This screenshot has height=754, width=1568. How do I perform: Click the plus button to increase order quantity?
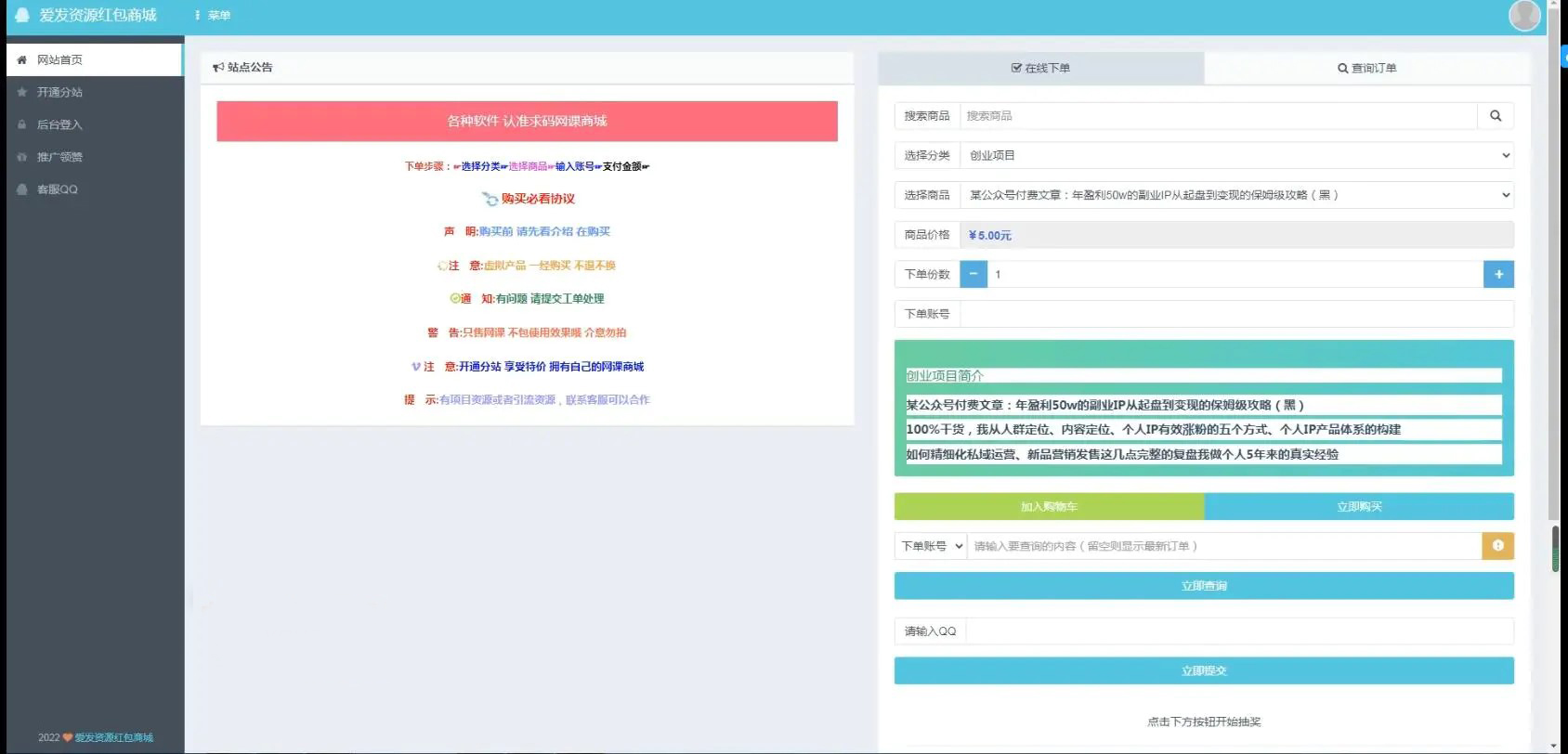click(1497, 274)
